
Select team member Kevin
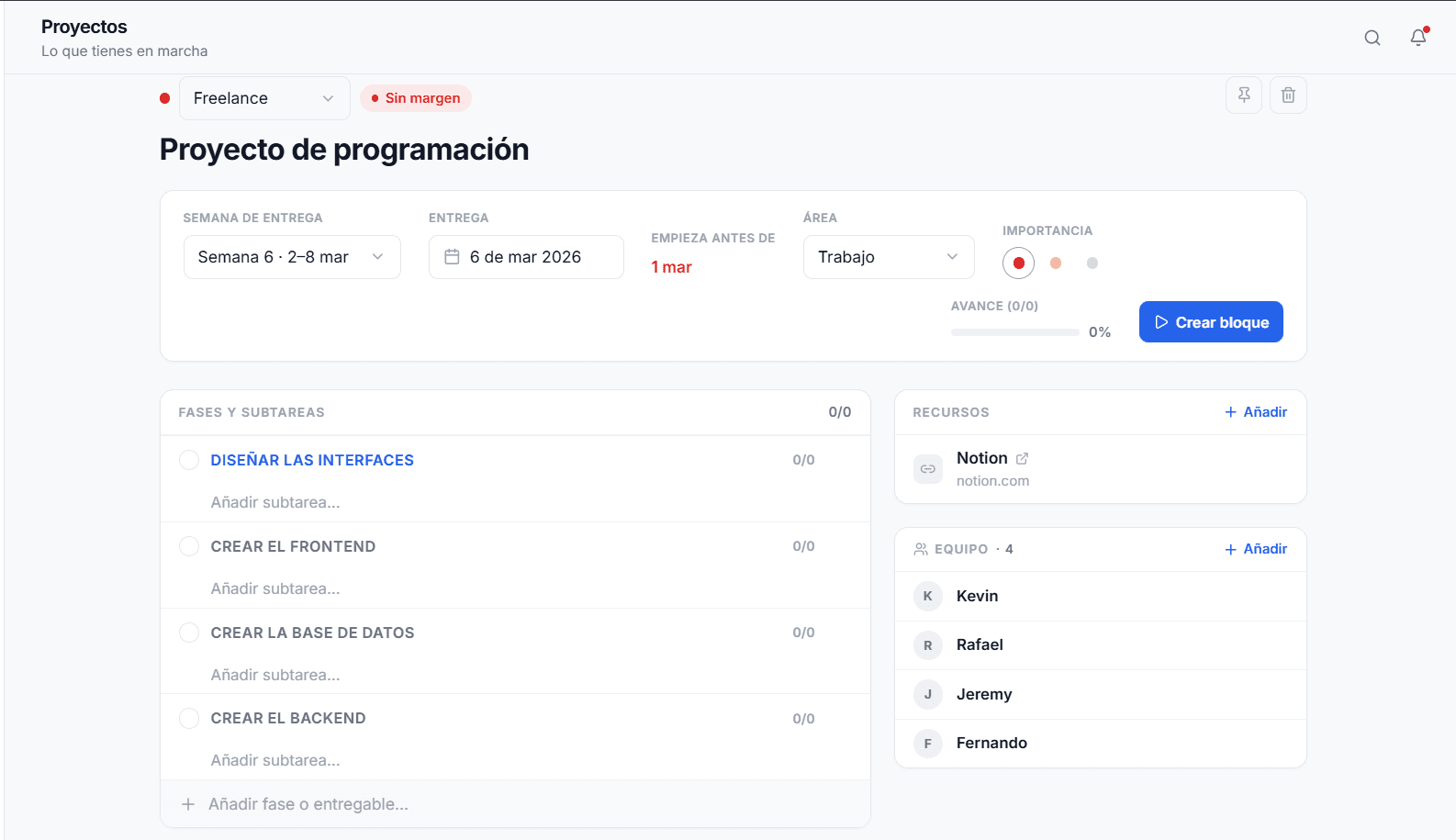[1100, 597]
